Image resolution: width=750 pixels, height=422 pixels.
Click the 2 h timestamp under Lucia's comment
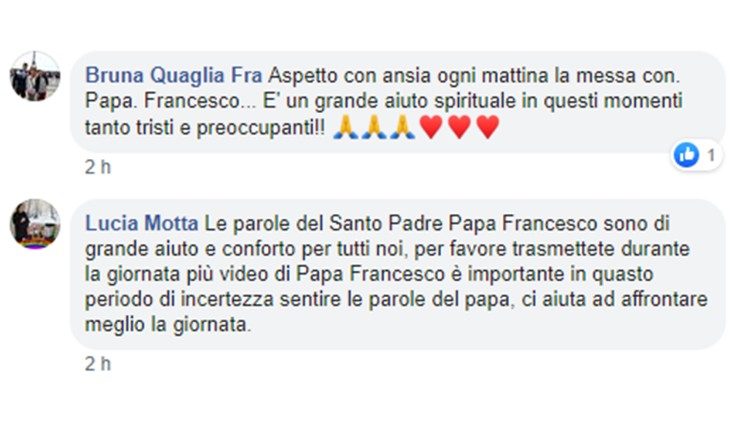(98, 364)
